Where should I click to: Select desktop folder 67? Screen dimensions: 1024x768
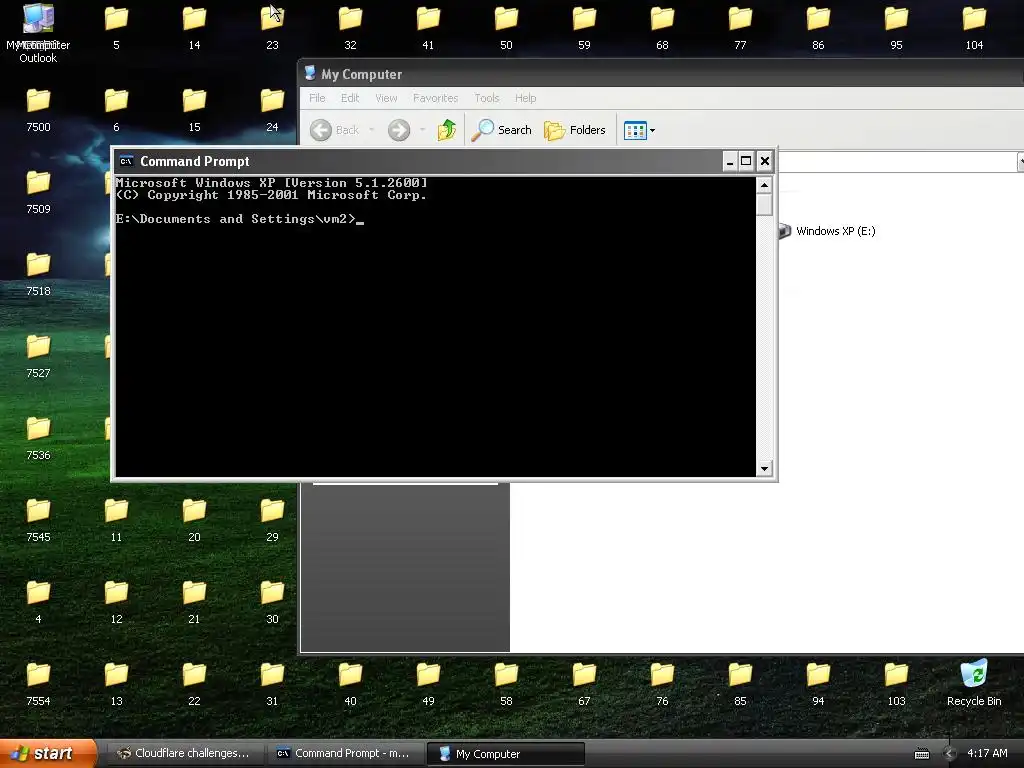(x=584, y=684)
